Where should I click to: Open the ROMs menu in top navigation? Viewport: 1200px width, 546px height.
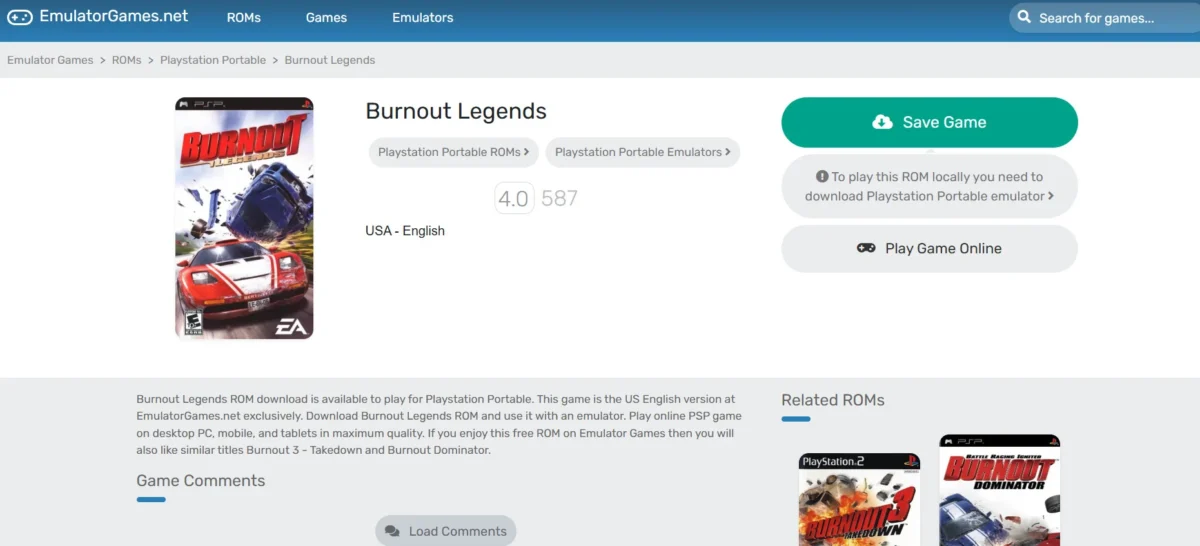[244, 18]
